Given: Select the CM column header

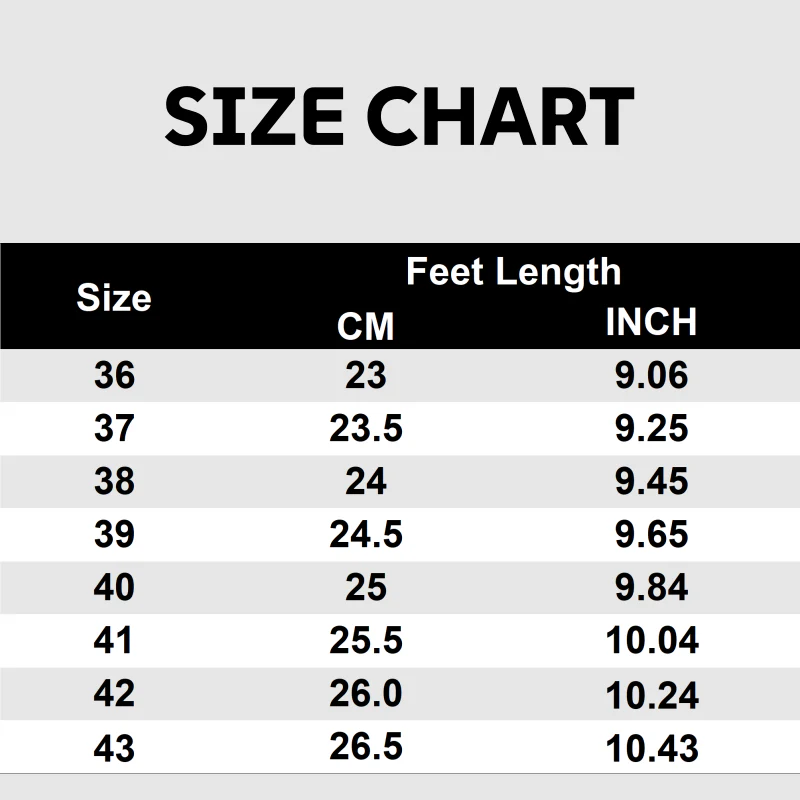Looking at the screenshot, I should [366, 325].
